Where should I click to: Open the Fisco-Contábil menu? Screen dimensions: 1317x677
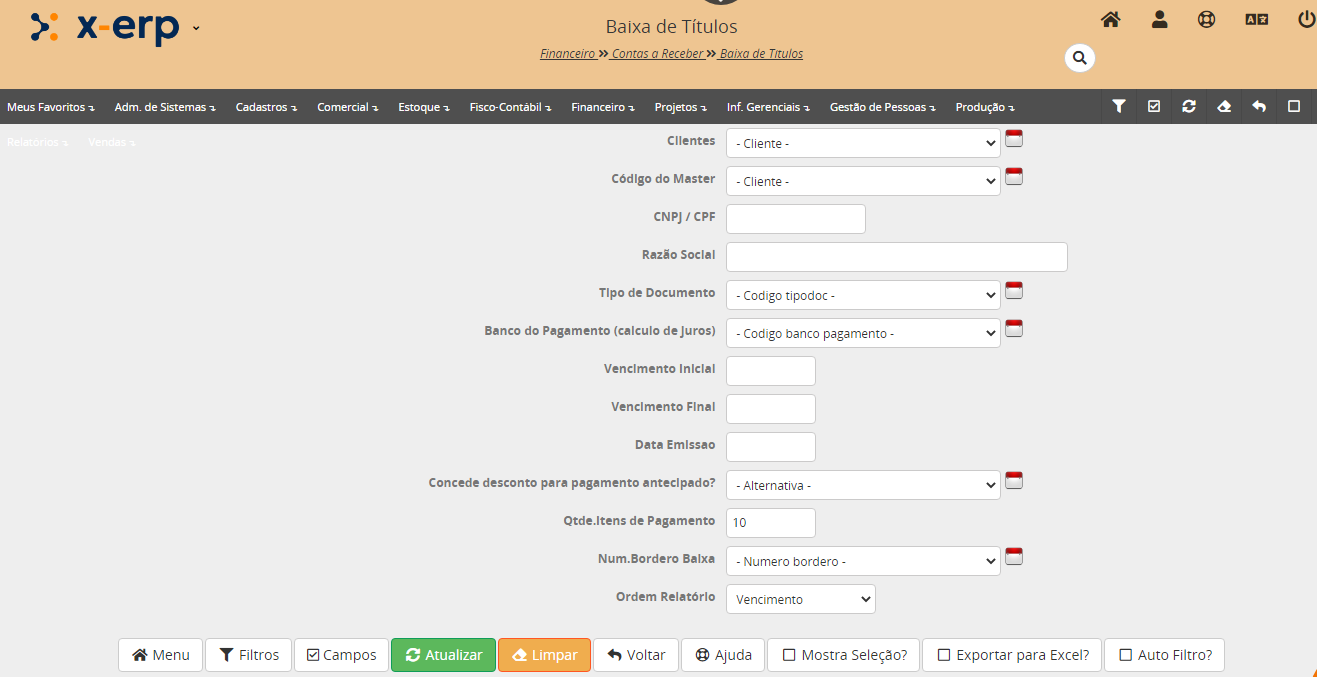[509, 107]
